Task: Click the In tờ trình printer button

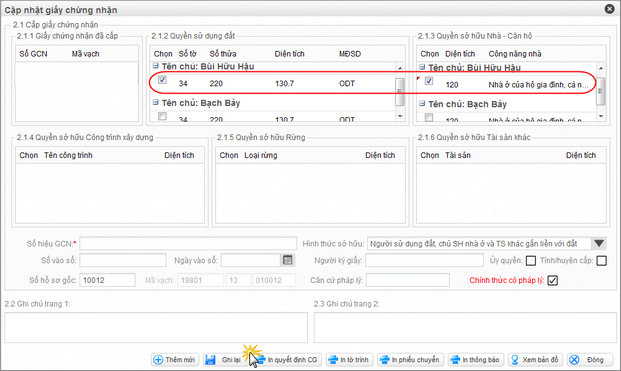Action: 350,360
